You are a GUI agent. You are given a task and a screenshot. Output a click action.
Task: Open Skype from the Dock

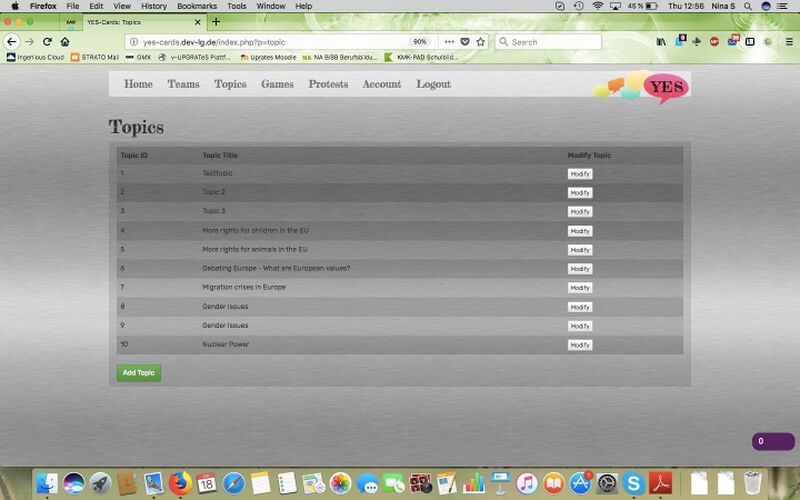coord(633,483)
